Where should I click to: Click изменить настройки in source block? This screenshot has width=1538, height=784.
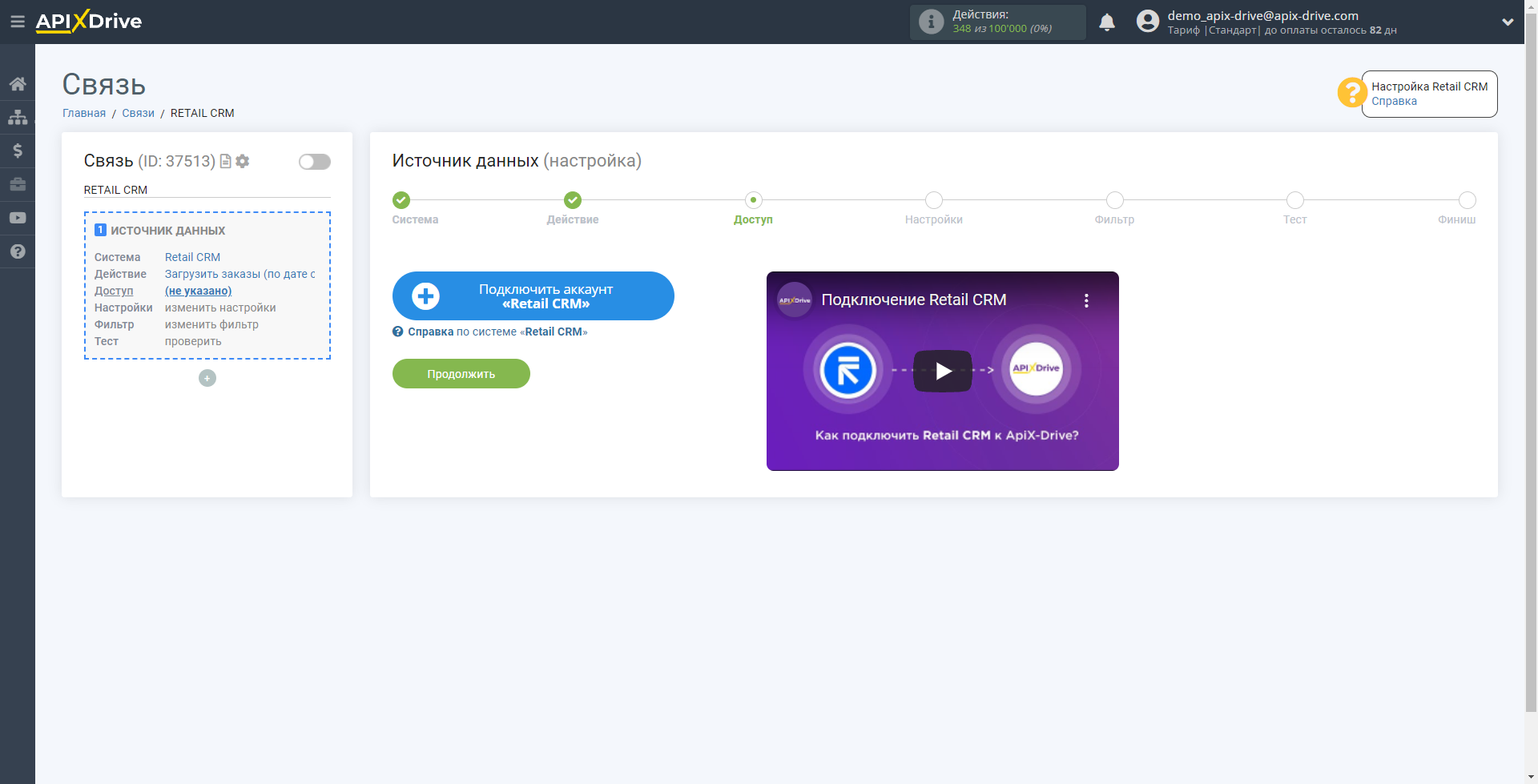point(220,308)
